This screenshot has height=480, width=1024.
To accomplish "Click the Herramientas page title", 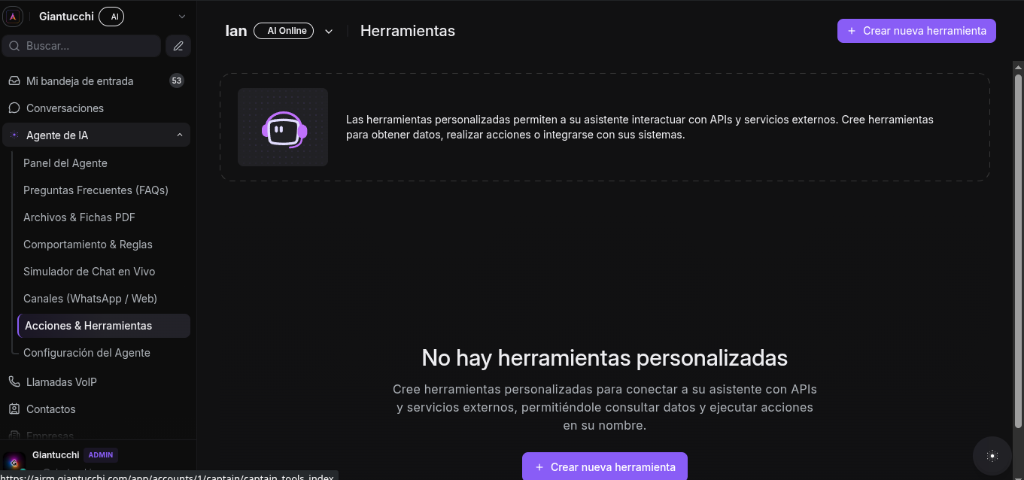I will point(408,31).
